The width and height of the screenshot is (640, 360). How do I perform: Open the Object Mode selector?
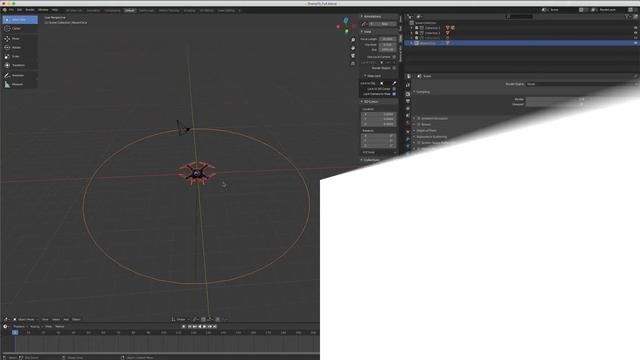coord(26,320)
